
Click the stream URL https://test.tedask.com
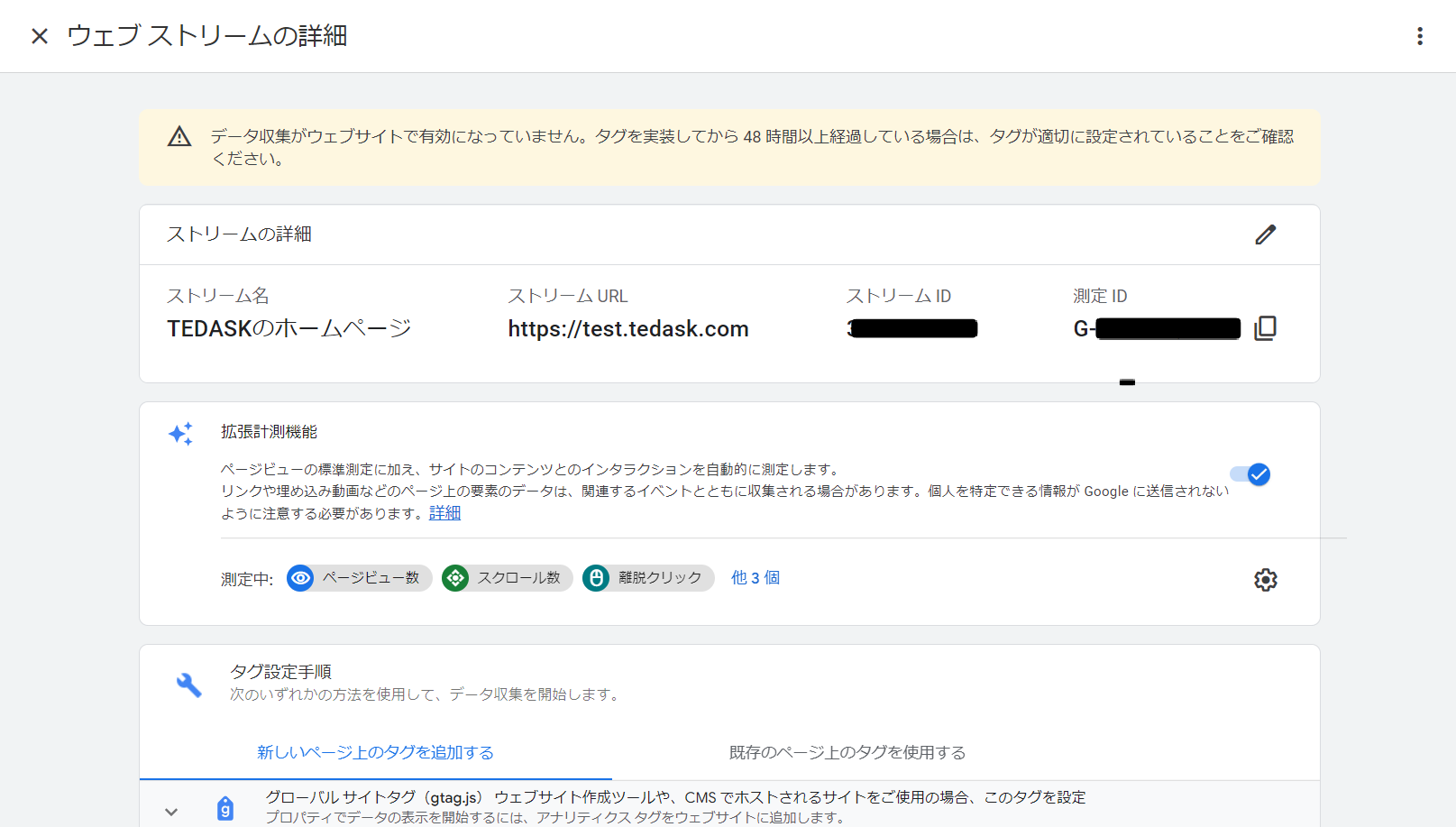click(x=627, y=329)
